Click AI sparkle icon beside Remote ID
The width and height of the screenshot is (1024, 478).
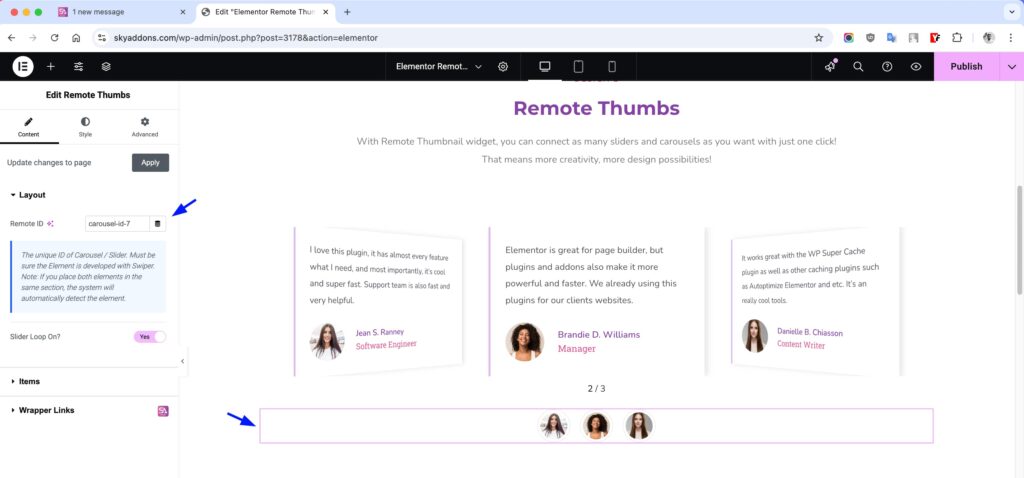click(x=50, y=223)
